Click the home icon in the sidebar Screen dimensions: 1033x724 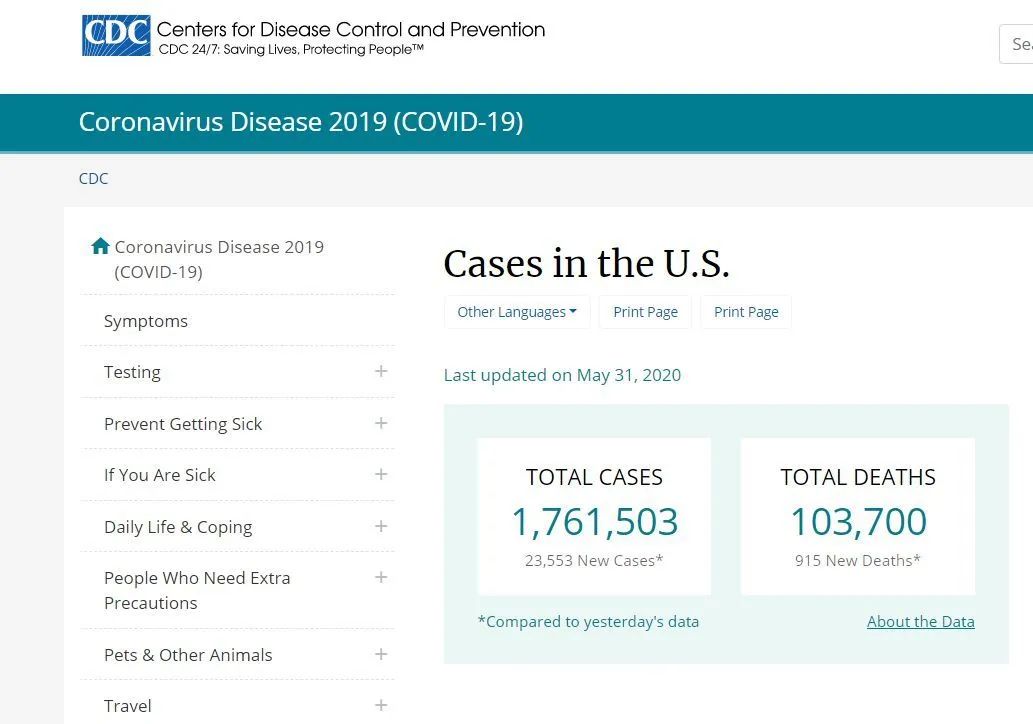coord(100,246)
